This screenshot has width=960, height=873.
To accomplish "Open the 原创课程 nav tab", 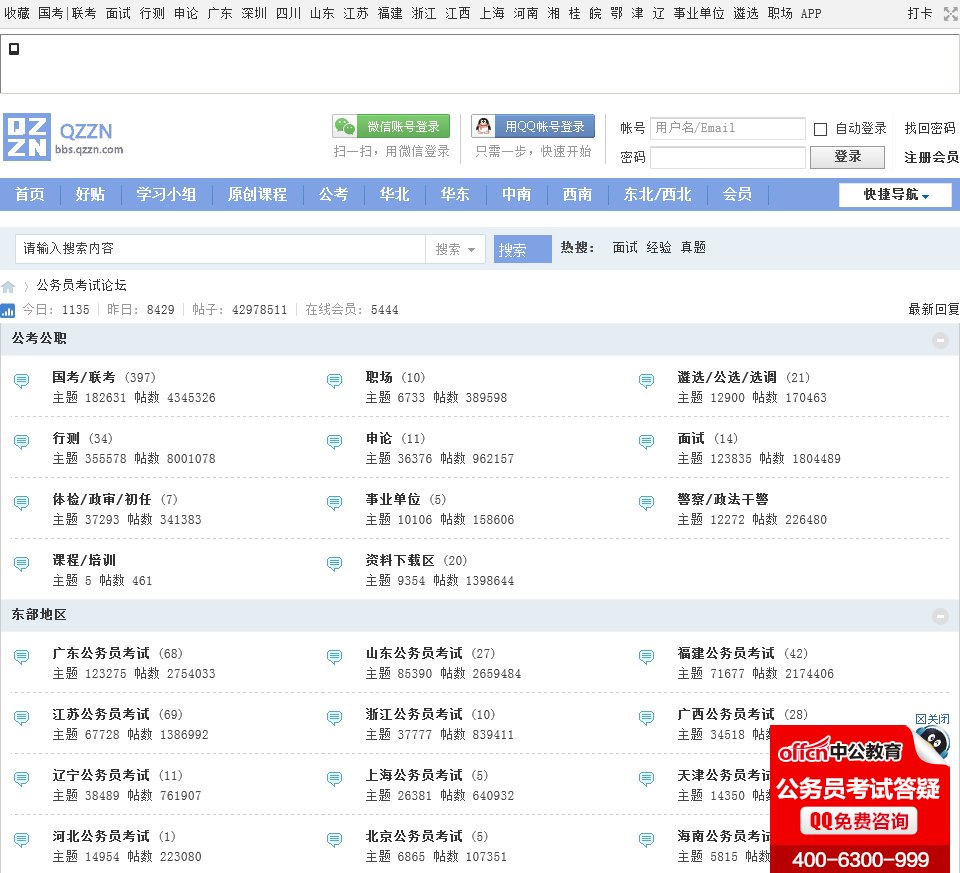I will click(258, 195).
